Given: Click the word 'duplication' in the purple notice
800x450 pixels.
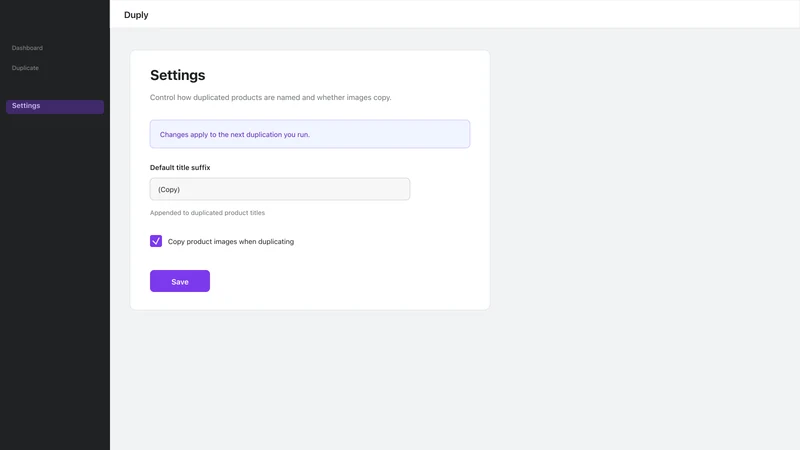Looking at the screenshot, I should 264,135.
